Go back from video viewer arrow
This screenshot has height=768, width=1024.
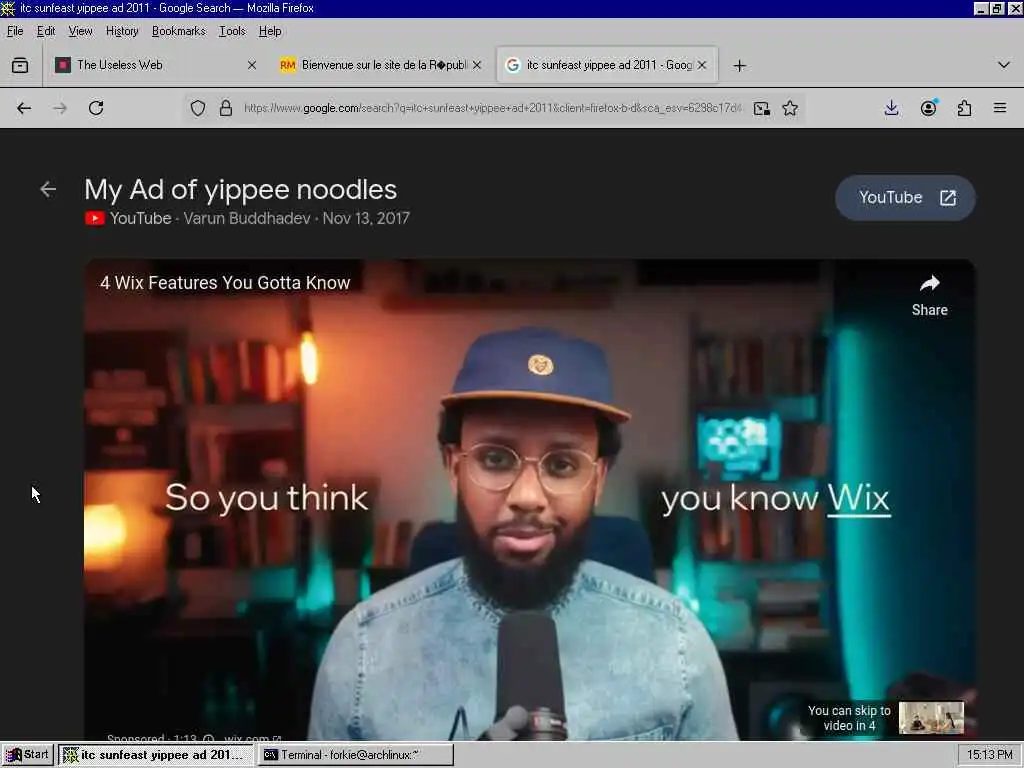point(48,189)
